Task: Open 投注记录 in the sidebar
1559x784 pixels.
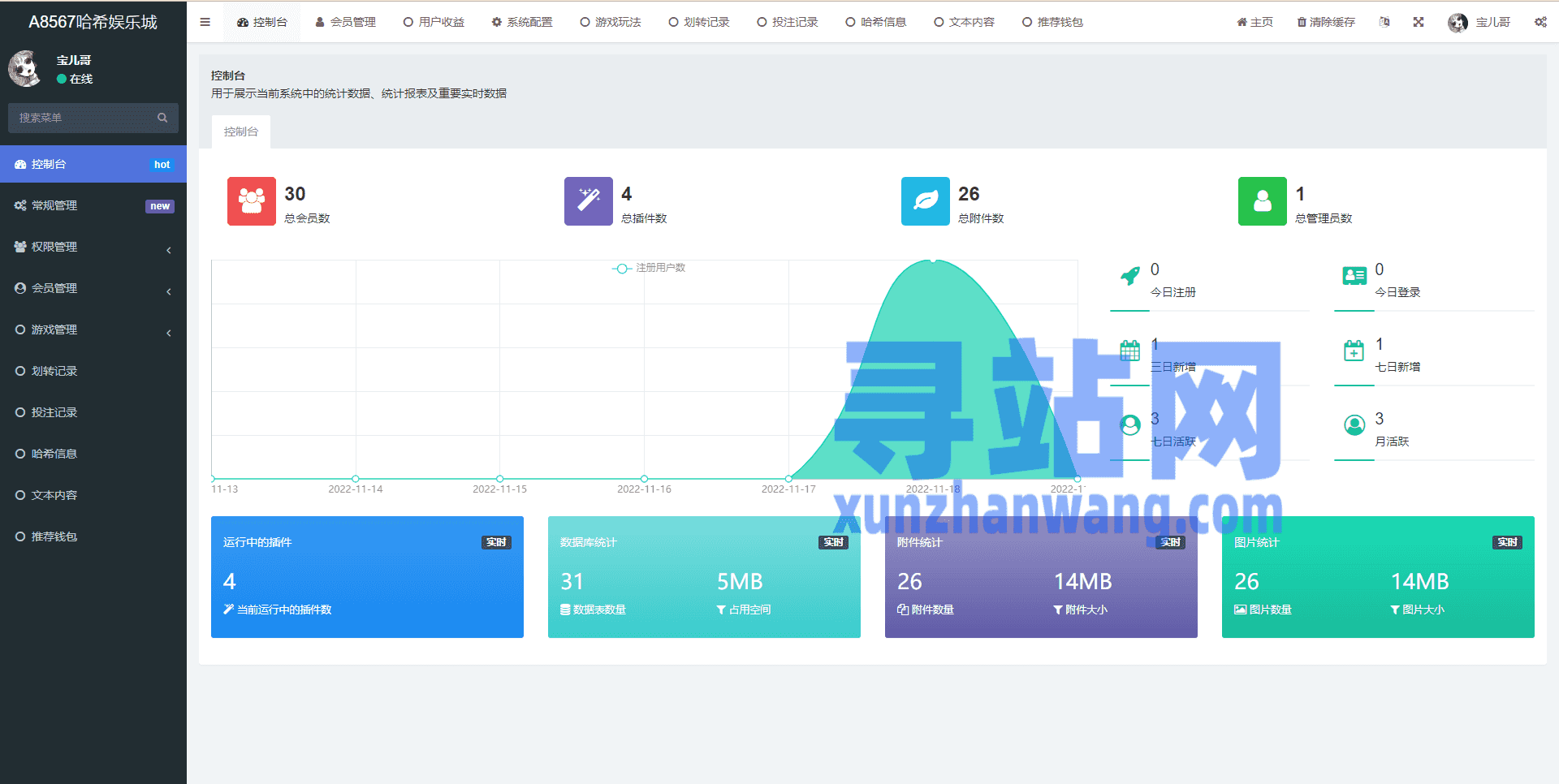Action: tap(93, 412)
